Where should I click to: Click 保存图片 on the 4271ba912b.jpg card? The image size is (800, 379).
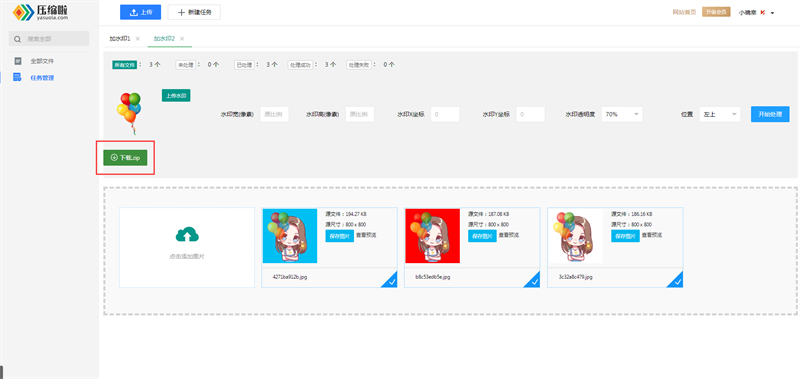pos(339,236)
